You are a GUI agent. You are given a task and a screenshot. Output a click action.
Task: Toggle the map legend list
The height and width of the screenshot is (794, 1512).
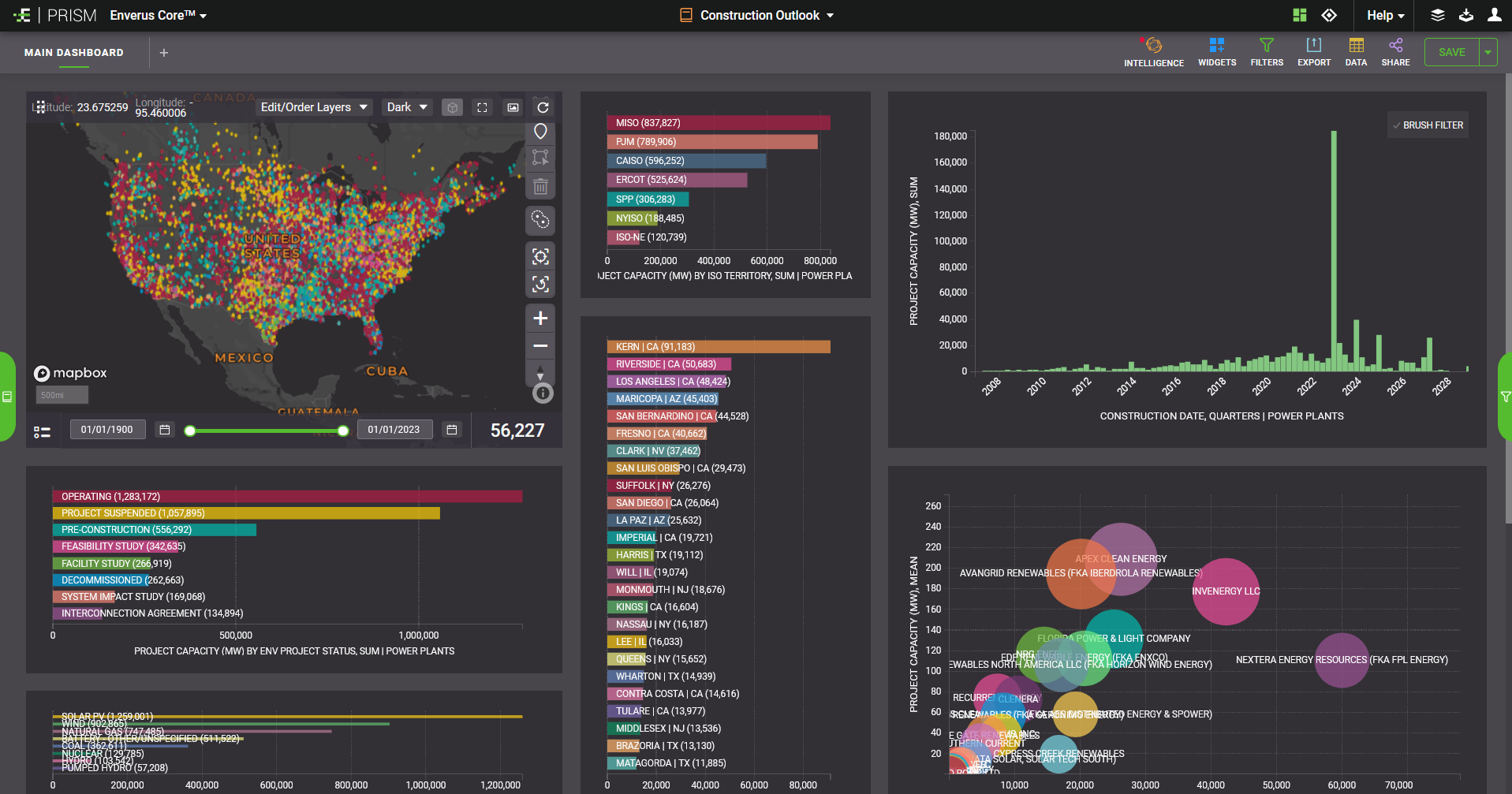click(x=42, y=431)
